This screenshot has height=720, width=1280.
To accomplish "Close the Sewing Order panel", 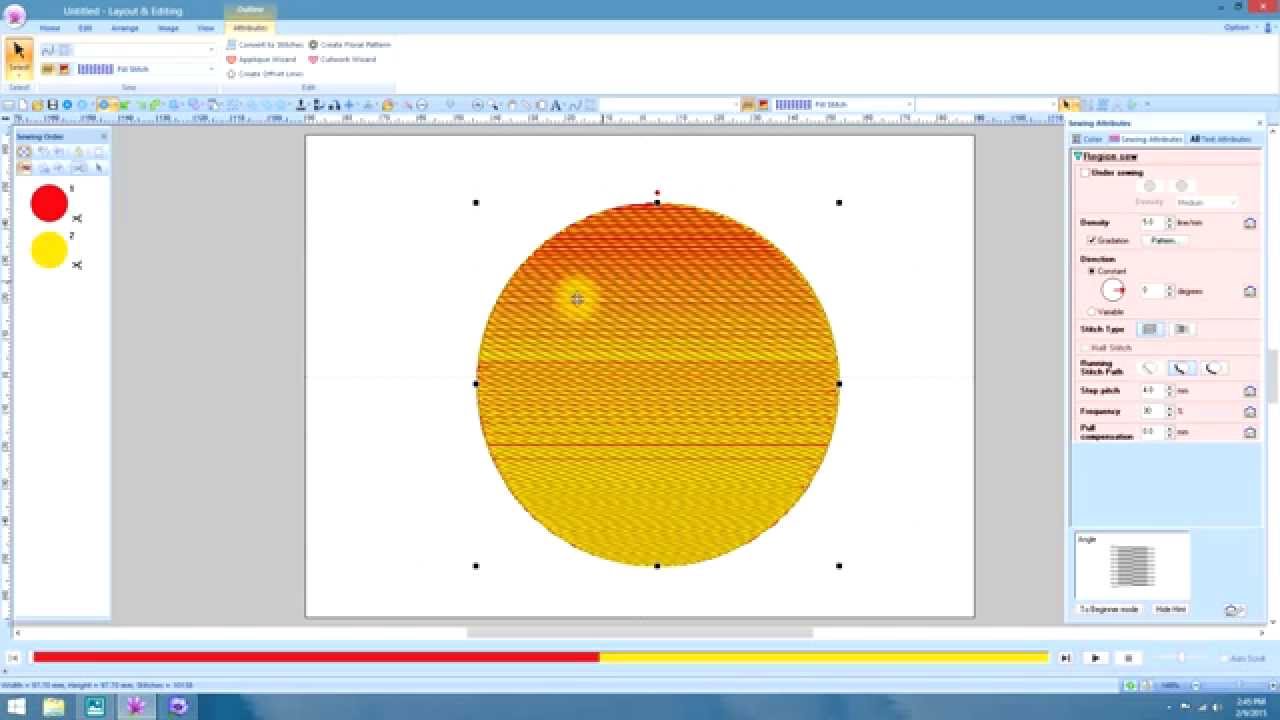I will click(103, 136).
